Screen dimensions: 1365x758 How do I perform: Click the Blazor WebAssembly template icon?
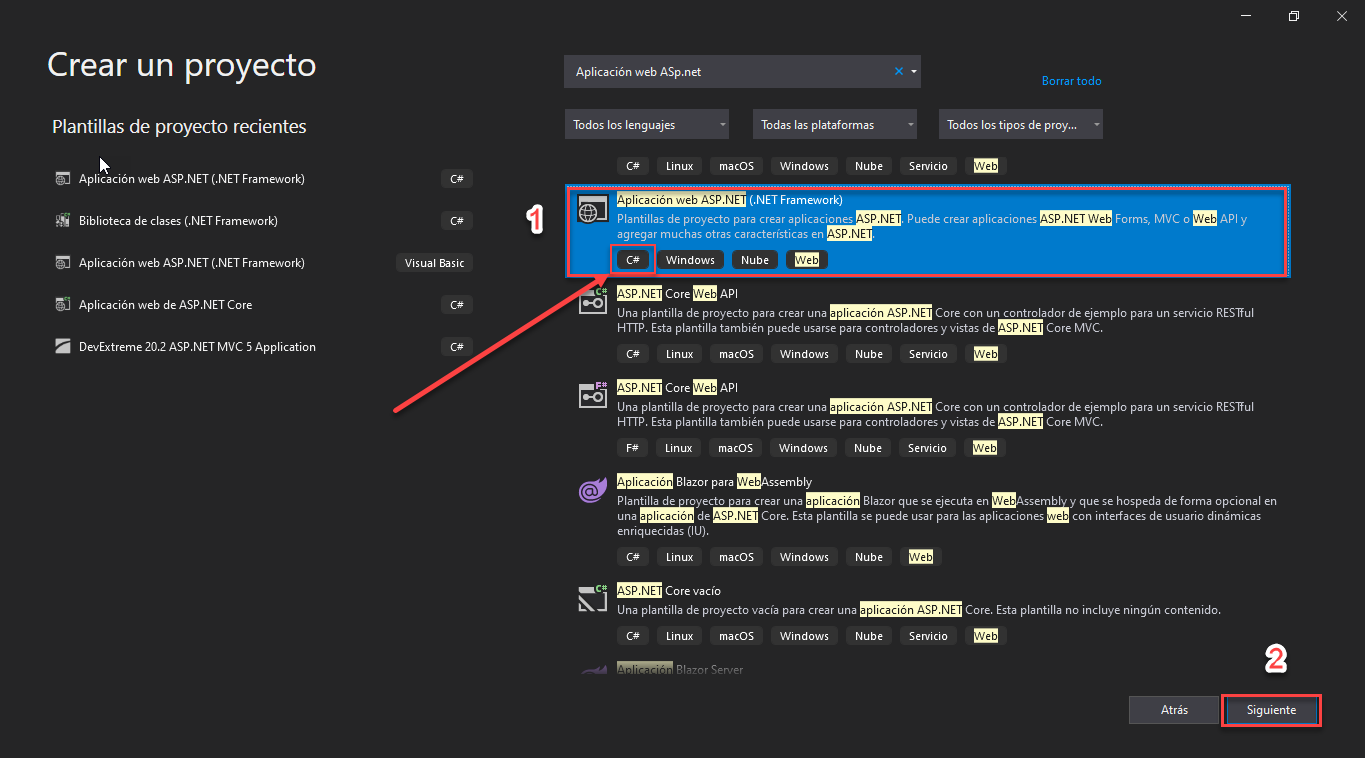click(x=593, y=489)
